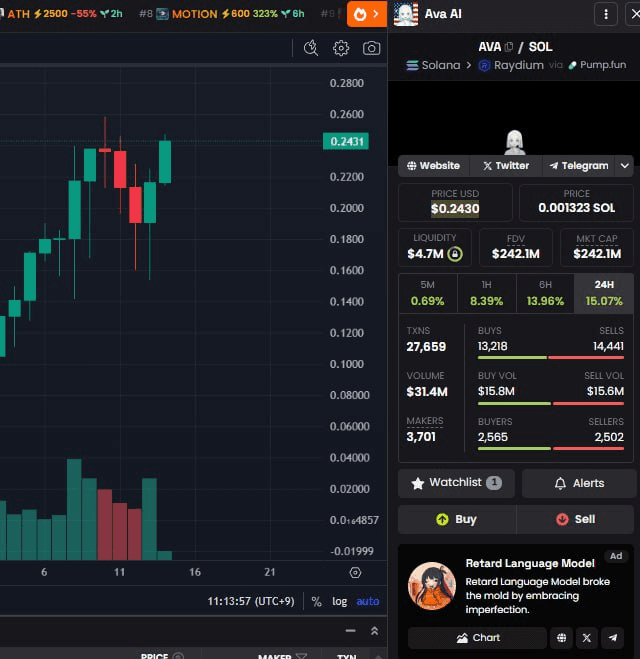The height and width of the screenshot is (659, 640).
Task: Click the Ava AI token avatar
Action: click(x=406, y=14)
